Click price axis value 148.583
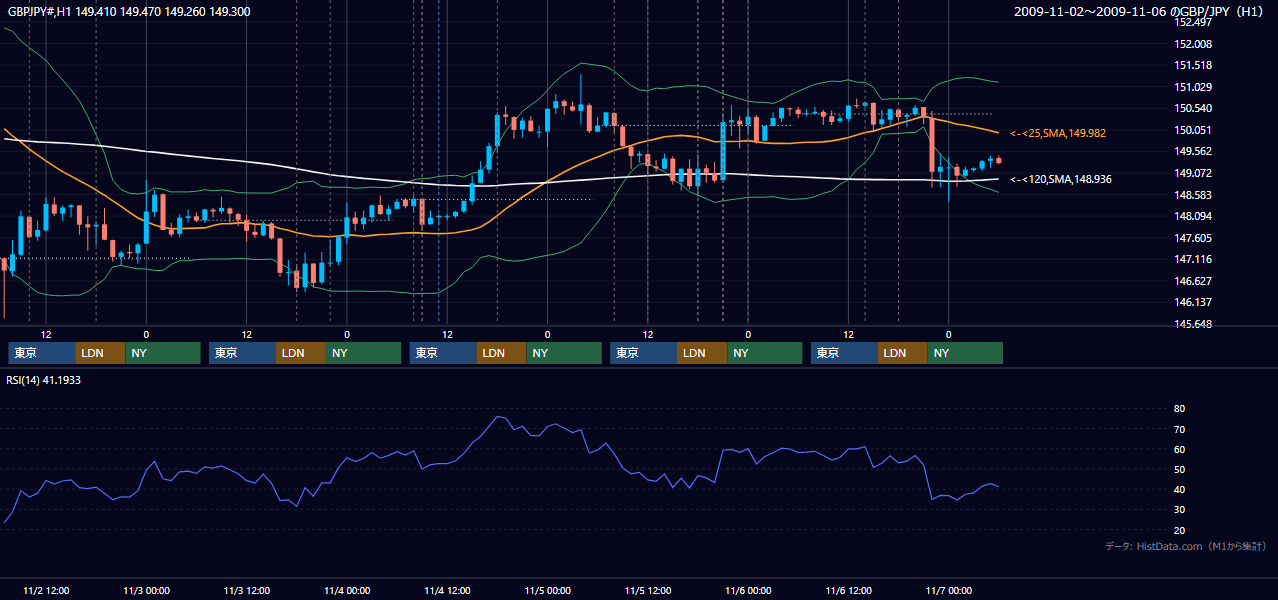 coord(1193,195)
